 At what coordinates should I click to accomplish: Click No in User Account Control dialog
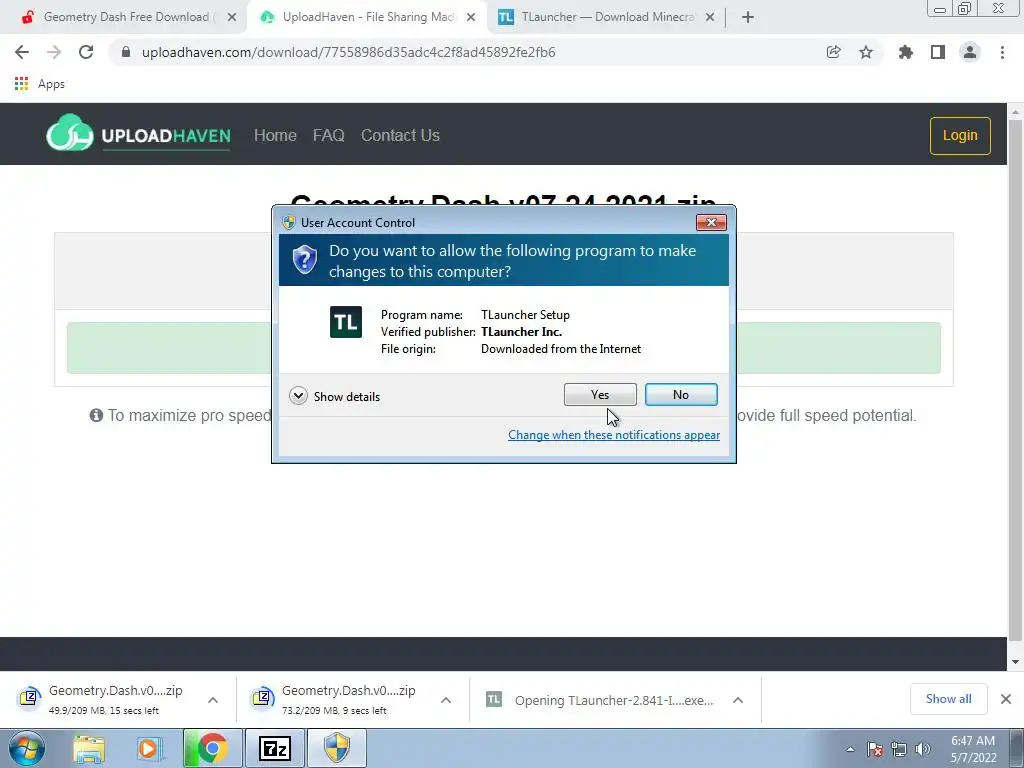tap(680, 394)
